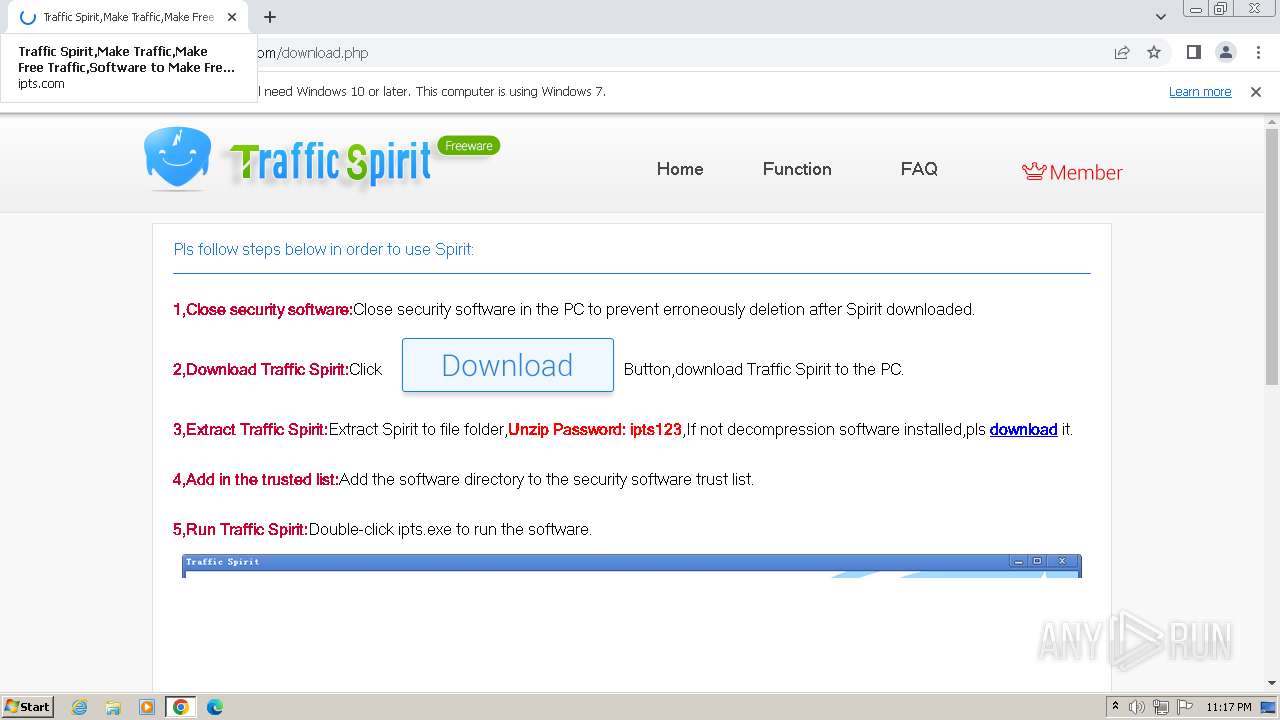
Task: Click the '4,Add in the trusted list:' heading
Action: tap(256, 479)
